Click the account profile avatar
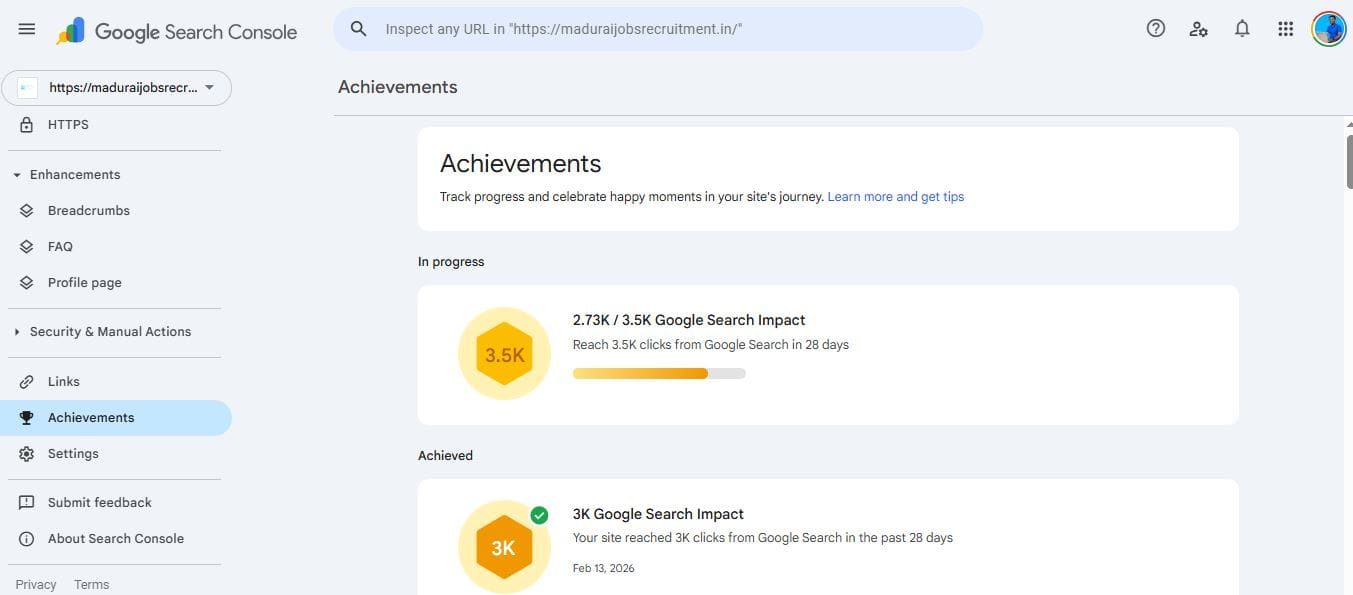 pyautogui.click(x=1328, y=29)
